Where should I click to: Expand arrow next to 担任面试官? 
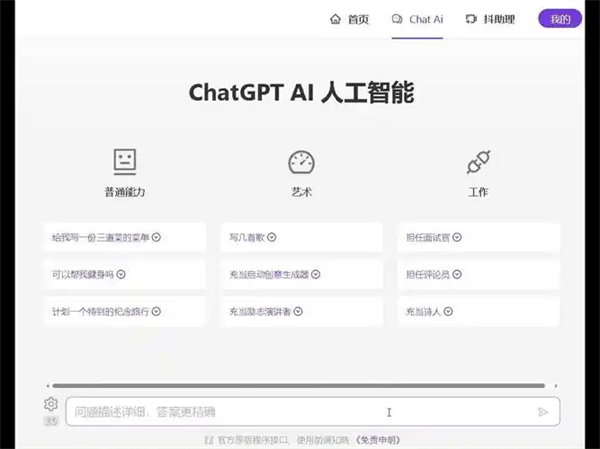tap(457, 237)
